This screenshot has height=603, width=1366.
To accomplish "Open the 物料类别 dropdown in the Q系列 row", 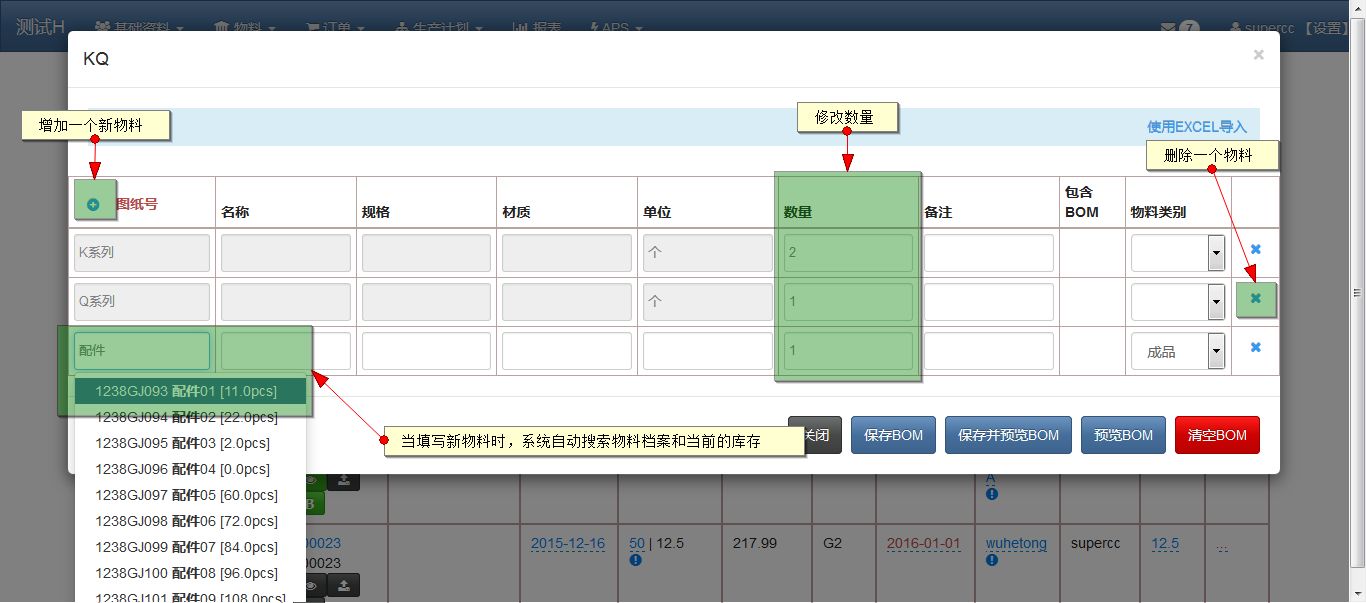I will [x=1216, y=301].
